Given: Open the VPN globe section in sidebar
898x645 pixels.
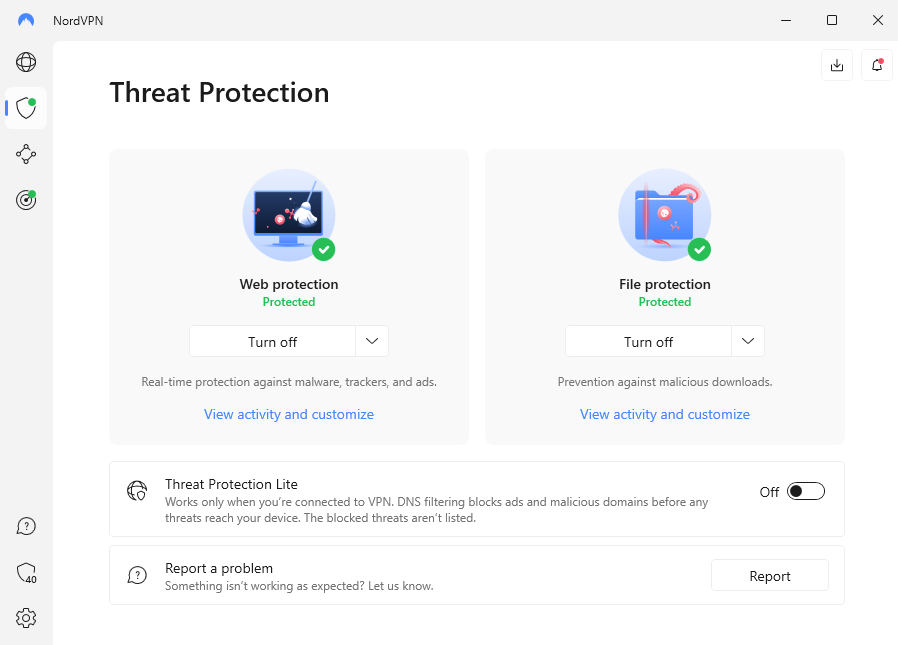Looking at the screenshot, I should (x=26, y=62).
